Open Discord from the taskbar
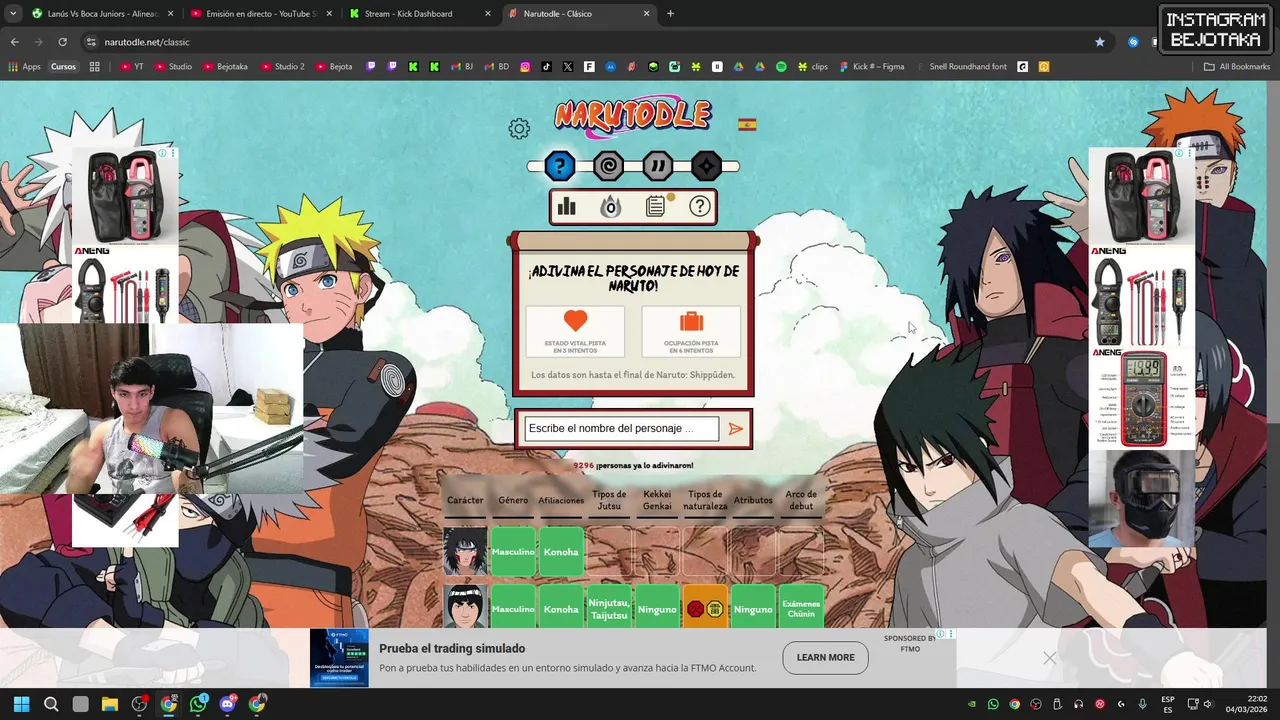 click(227, 704)
